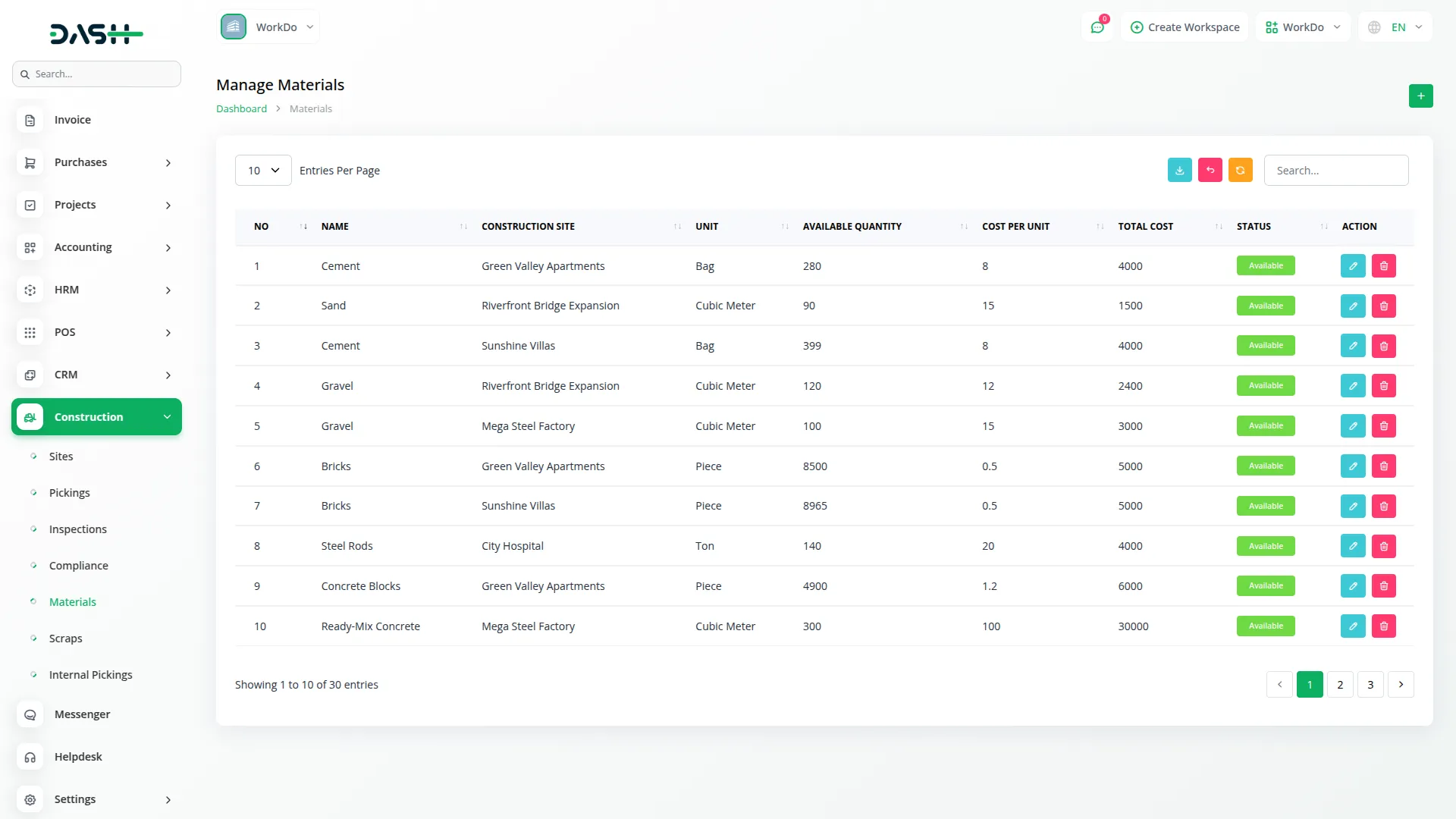Click the Helpdesk headset icon
The image size is (1456, 819).
pyautogui.click(x=30, y=757)
